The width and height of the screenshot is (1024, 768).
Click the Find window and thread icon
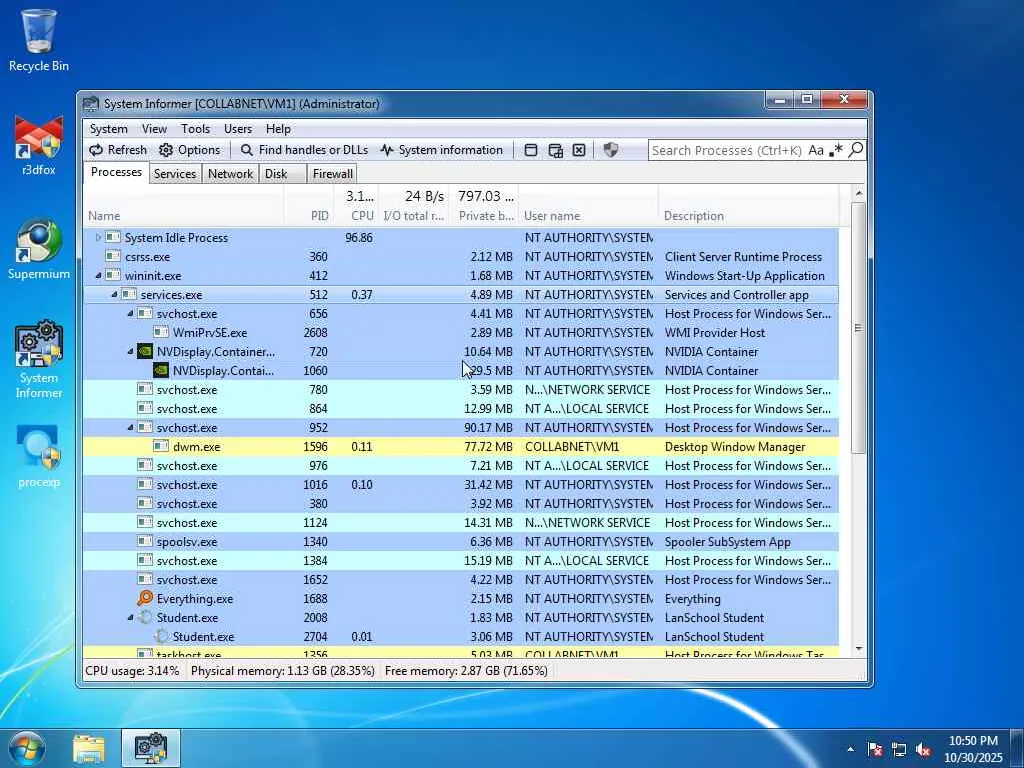pyautogui.click(x=555, y=150)
